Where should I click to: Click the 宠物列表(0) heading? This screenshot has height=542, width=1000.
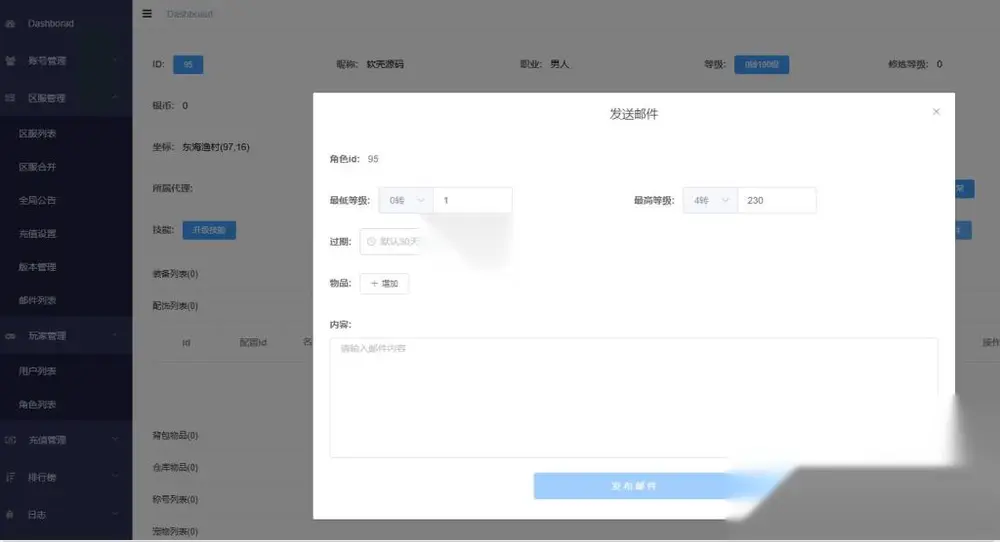pyautogui.click(x=175, y=531)
